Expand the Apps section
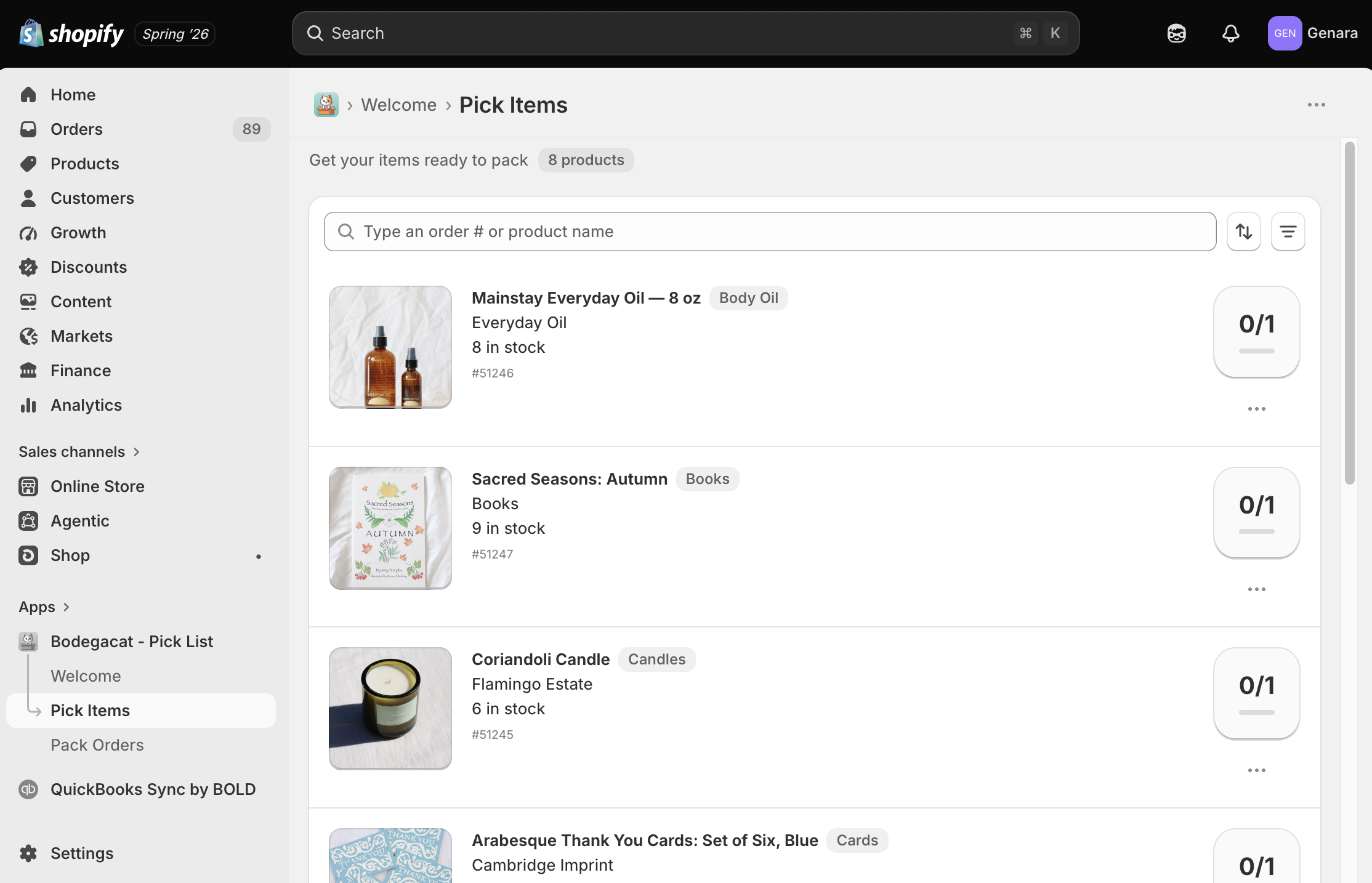1372x883 pixels. point(44,607)
